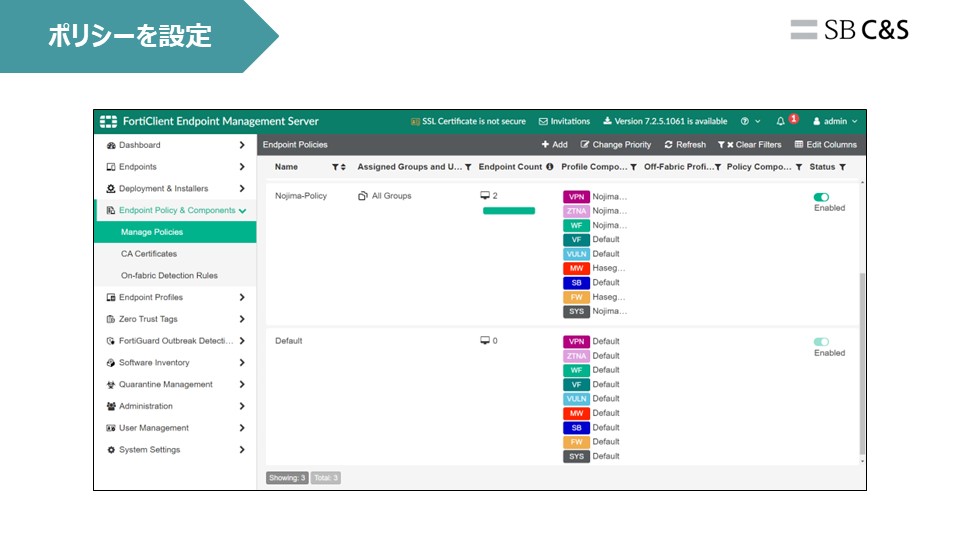
Task: Expand the Zero Trust Tags chevron
Action: point(242,319)
